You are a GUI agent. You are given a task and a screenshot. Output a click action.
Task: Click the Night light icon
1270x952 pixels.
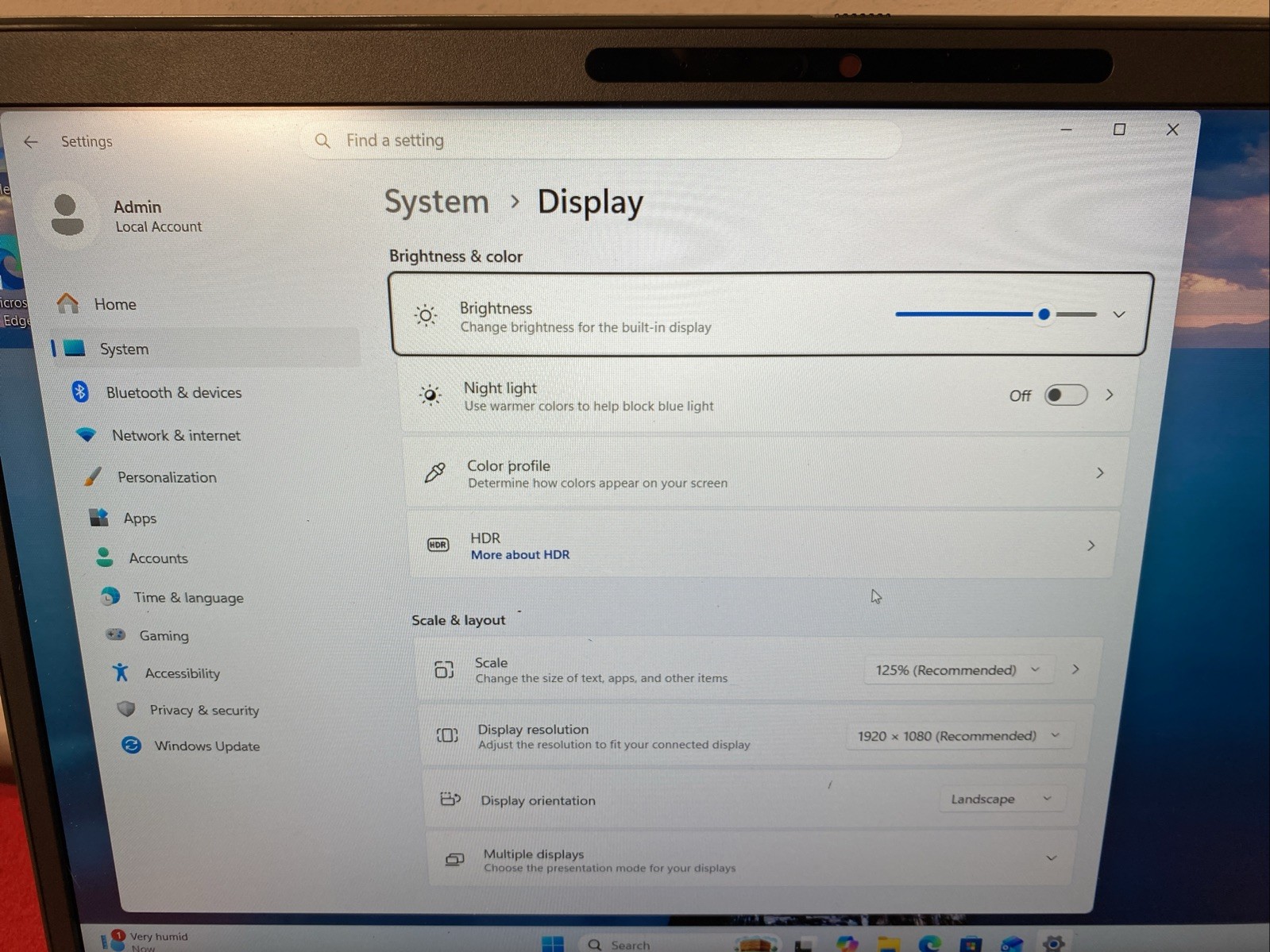[x=430, y=395]
